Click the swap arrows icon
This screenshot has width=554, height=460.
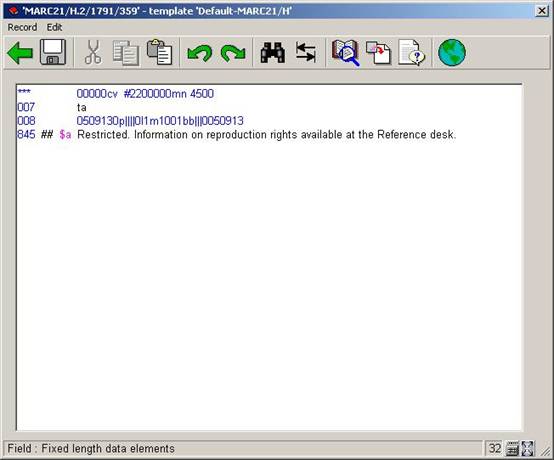[306, 53]
